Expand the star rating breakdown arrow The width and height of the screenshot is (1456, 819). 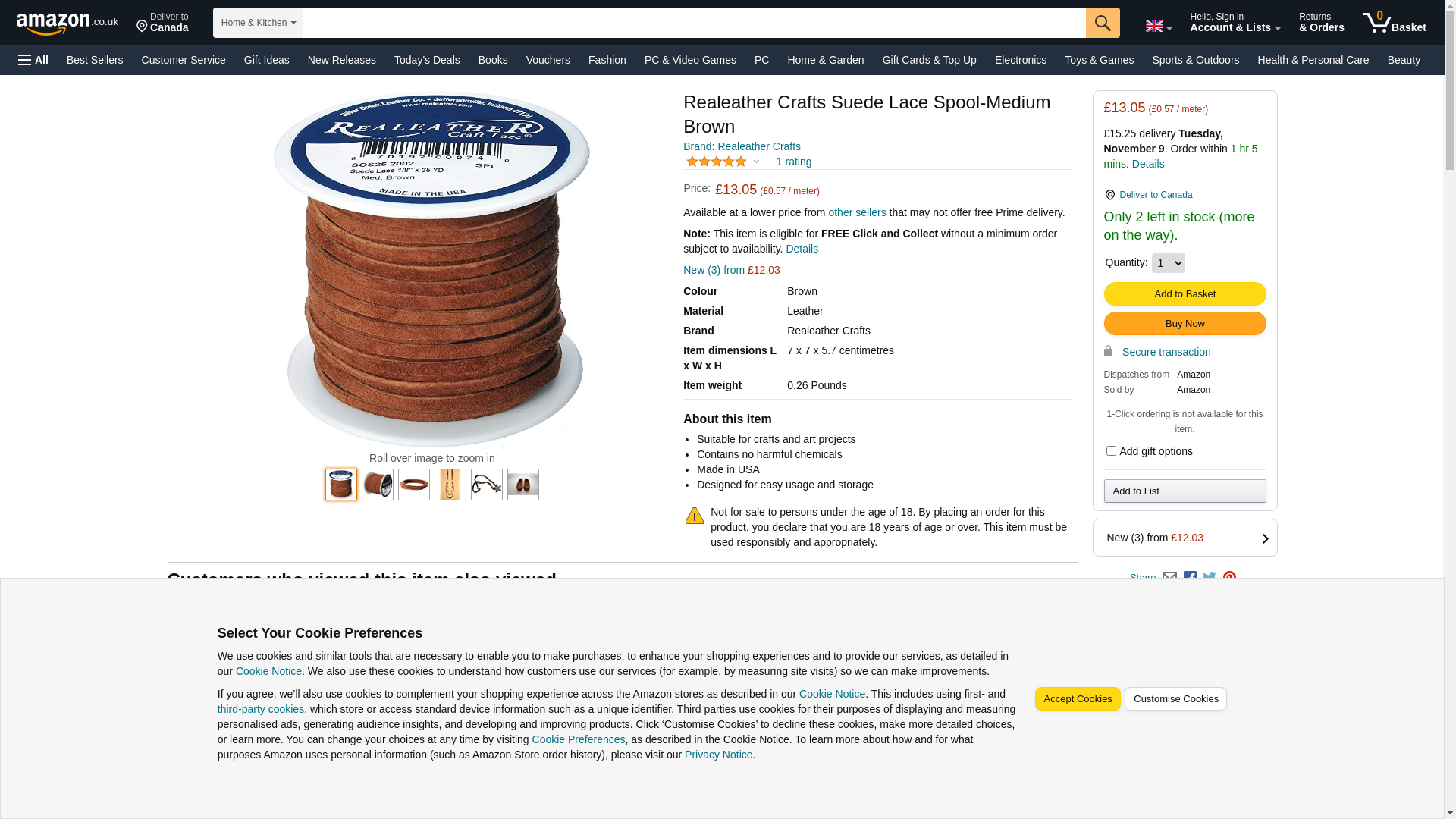pyautogui.click(x=756, y=162)
